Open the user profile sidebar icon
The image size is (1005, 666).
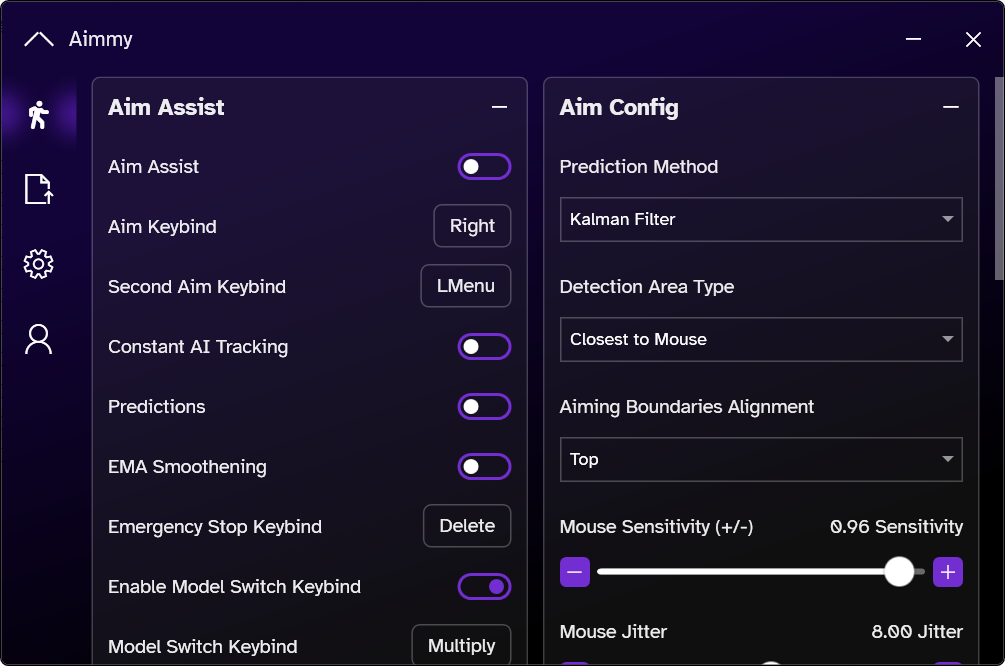coord(38,339)
